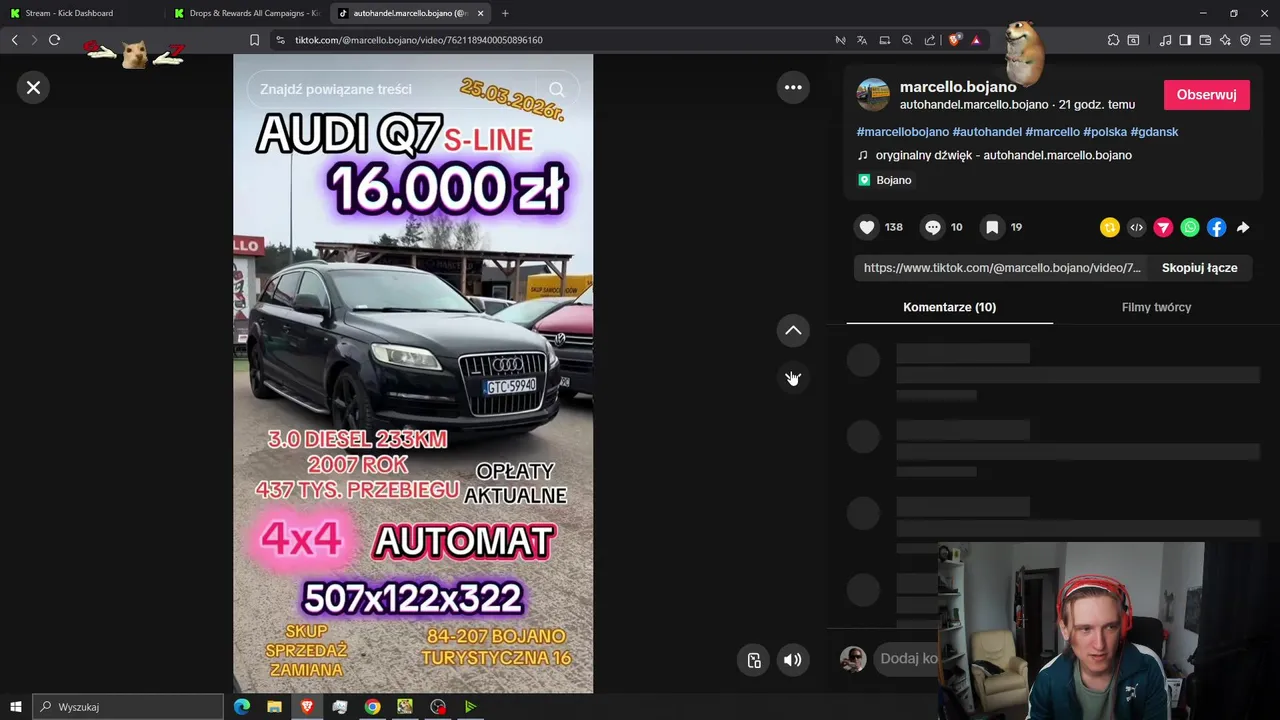This screenshot has width=1280, height=720.
Task: Open a new browser tab with the plus
Action: [x=505, y=13]
